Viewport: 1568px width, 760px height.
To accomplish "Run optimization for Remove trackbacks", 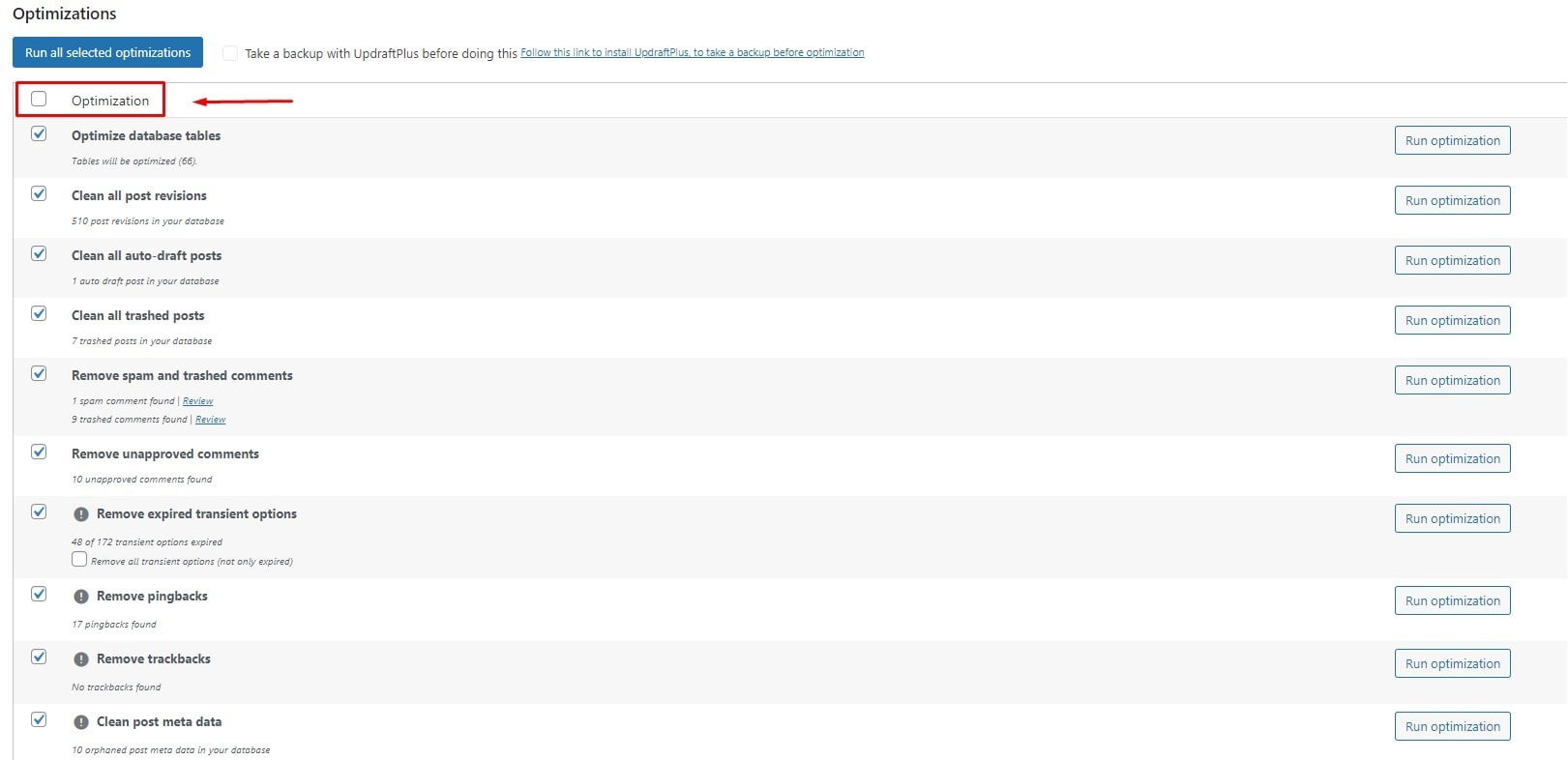I will (x=1452, y=663).
